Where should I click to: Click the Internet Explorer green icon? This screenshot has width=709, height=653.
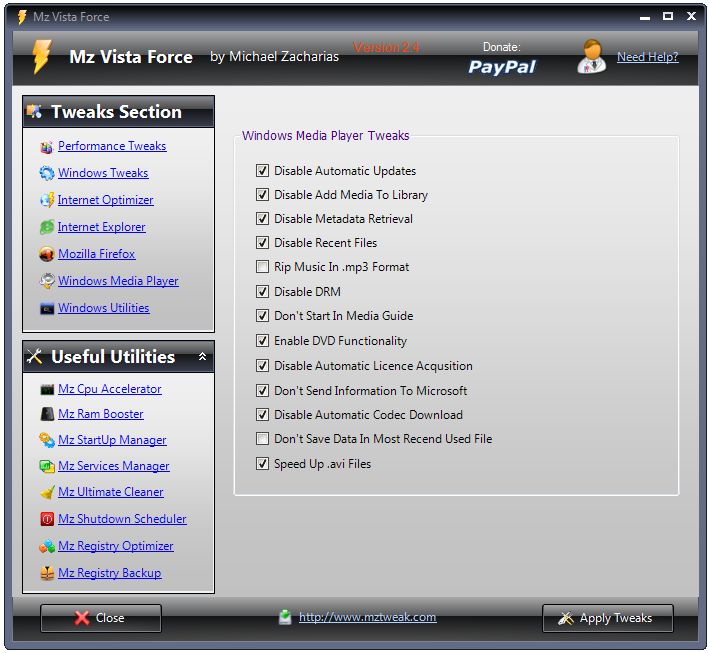tap(47, 227)
